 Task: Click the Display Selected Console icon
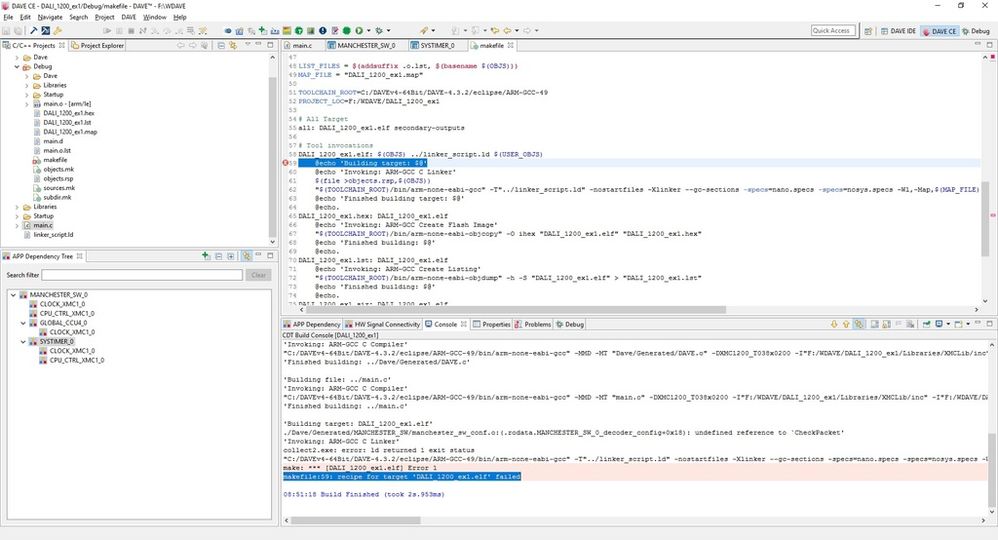(x=939, y=324)
